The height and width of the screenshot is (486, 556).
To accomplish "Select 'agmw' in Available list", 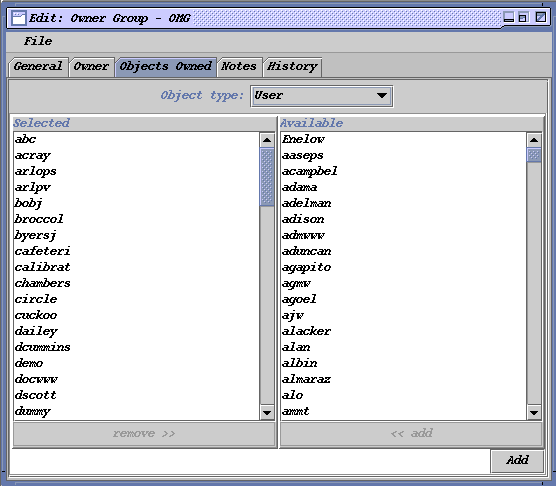I will [404, 283].
